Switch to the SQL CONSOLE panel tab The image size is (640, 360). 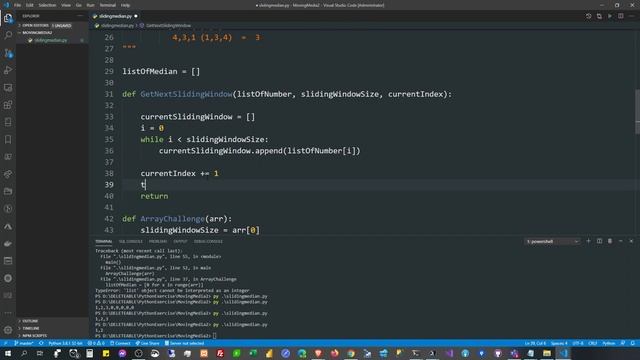[131, 241]
